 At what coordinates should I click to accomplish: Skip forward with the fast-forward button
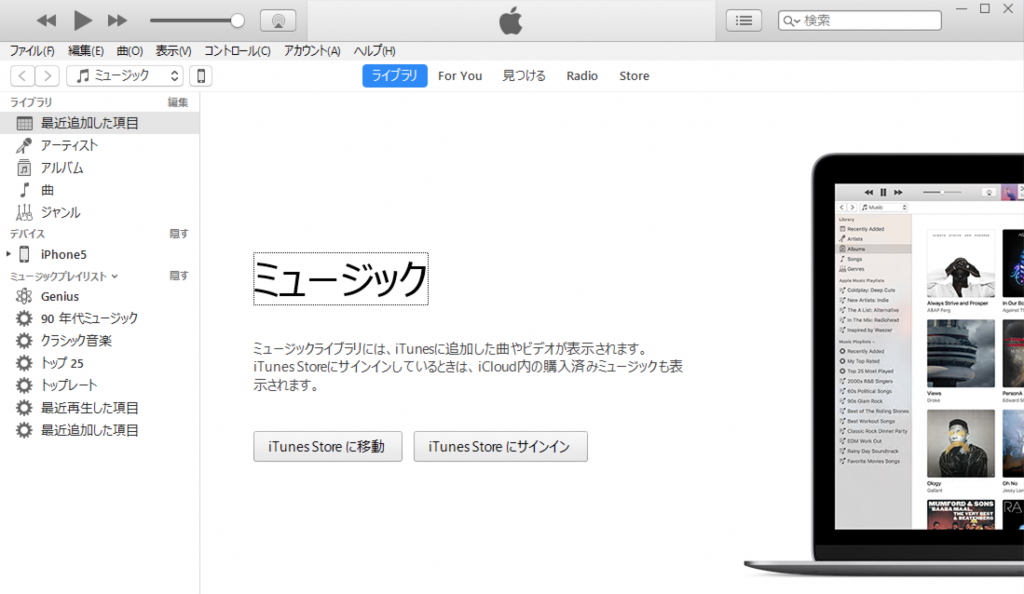tap(118, 21)
